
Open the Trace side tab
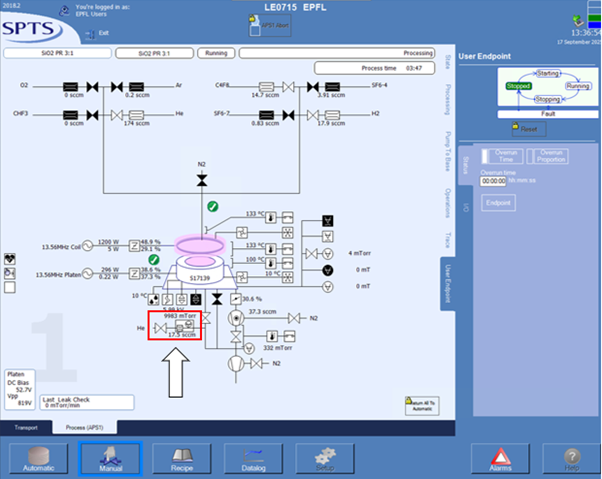point(447,240)
